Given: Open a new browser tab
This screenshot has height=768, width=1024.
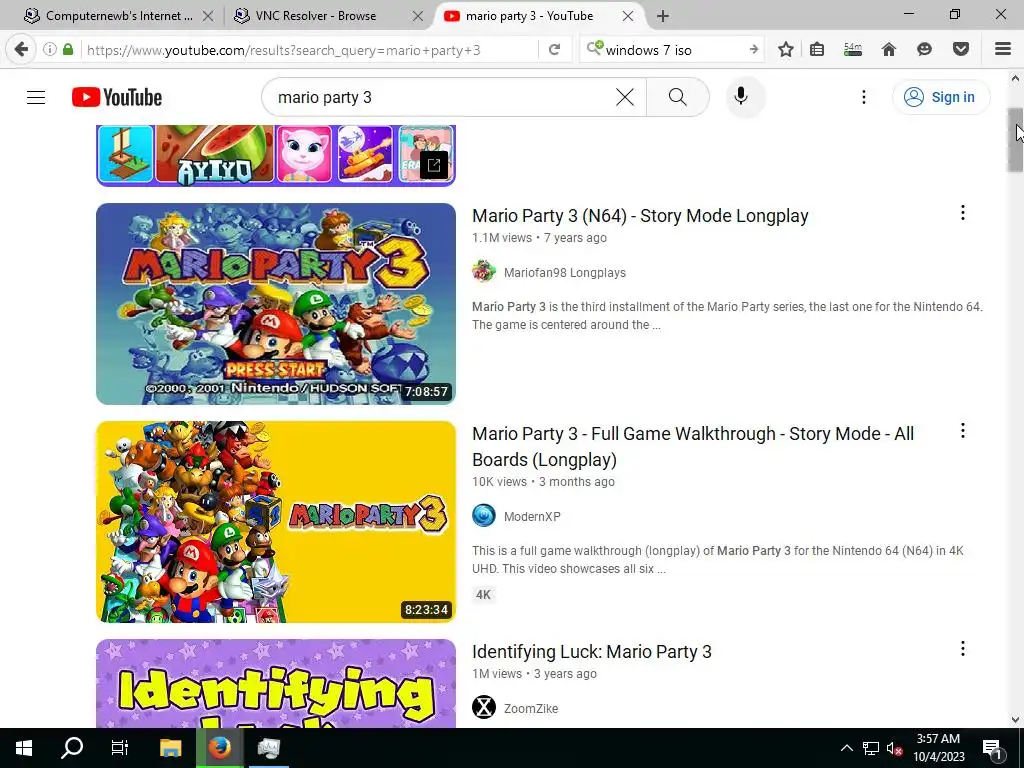Looking at the screenshot, I should pyautogui.click(x=663, y=16).
